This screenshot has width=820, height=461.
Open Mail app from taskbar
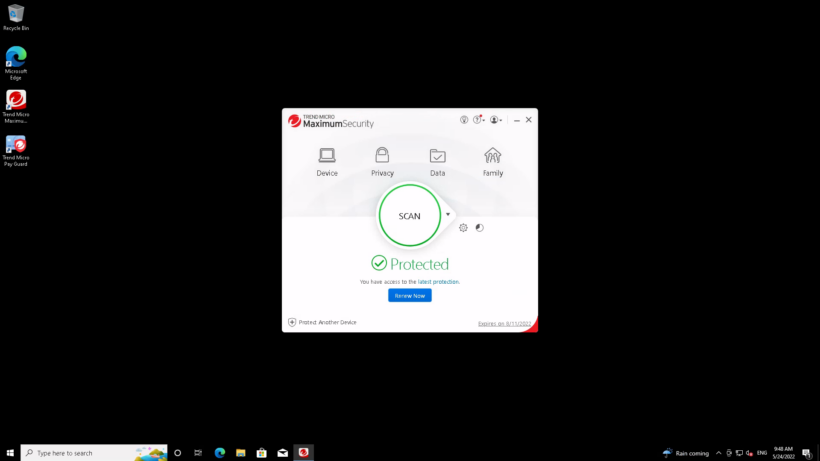pyautogui.click(x=282, y=453)
